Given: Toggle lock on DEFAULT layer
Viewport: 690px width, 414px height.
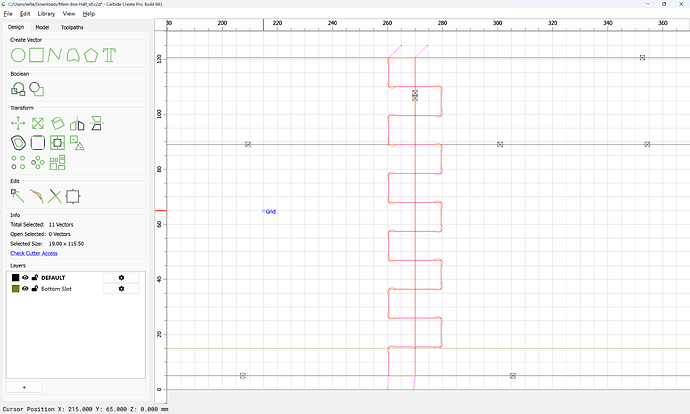Looking at the screenshot, I should tap(35, 278).
